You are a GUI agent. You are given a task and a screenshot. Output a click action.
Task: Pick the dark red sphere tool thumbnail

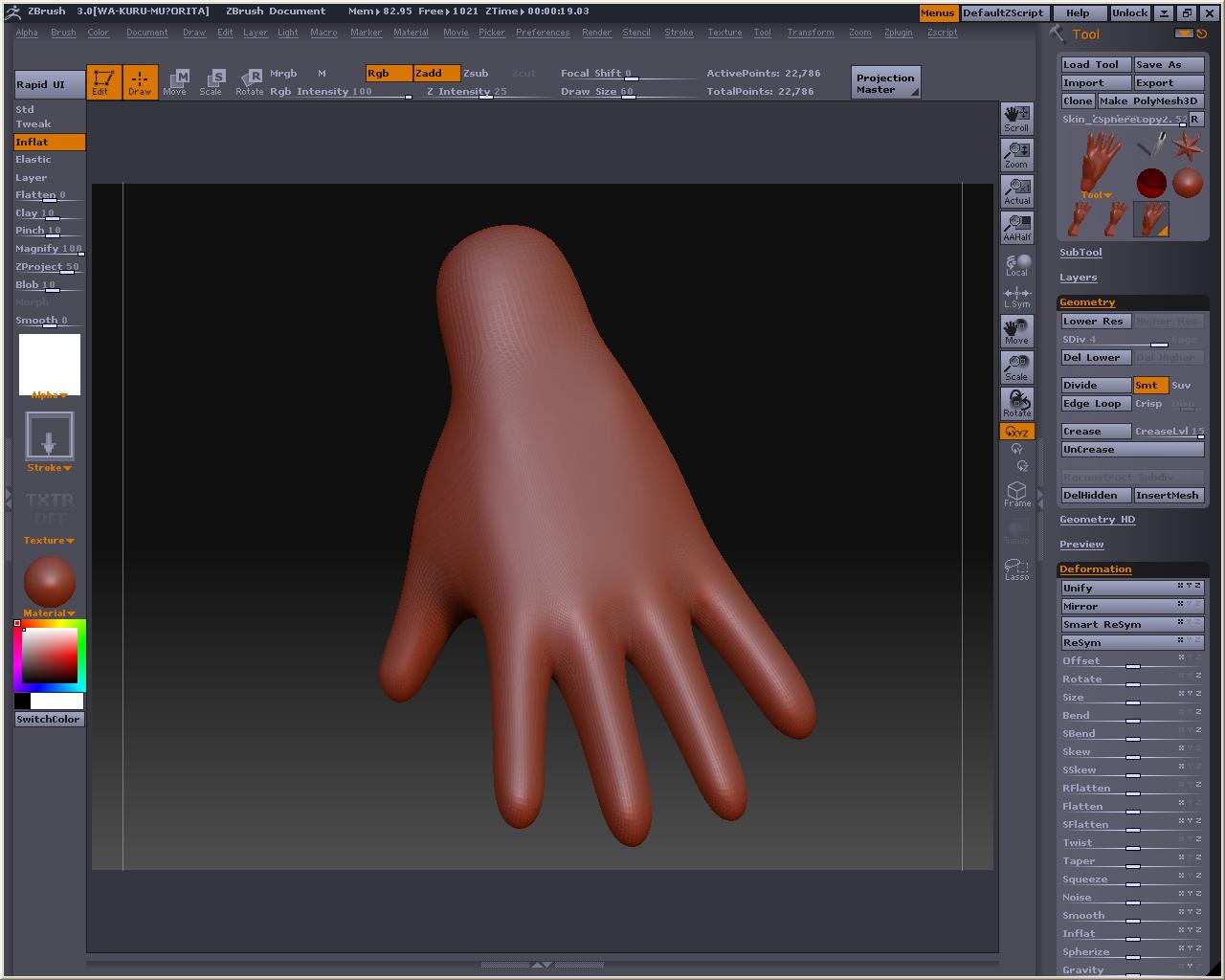click(x=1151, y=183)
